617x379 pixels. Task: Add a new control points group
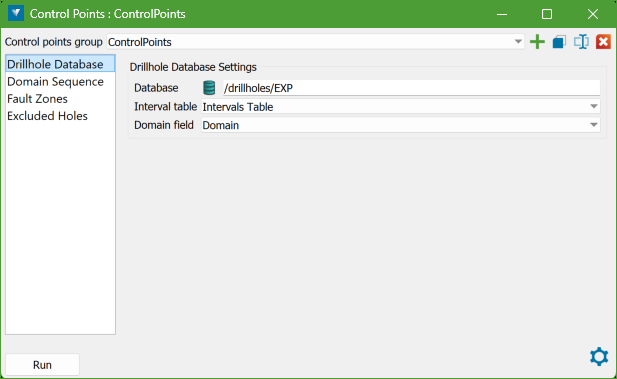537,42
